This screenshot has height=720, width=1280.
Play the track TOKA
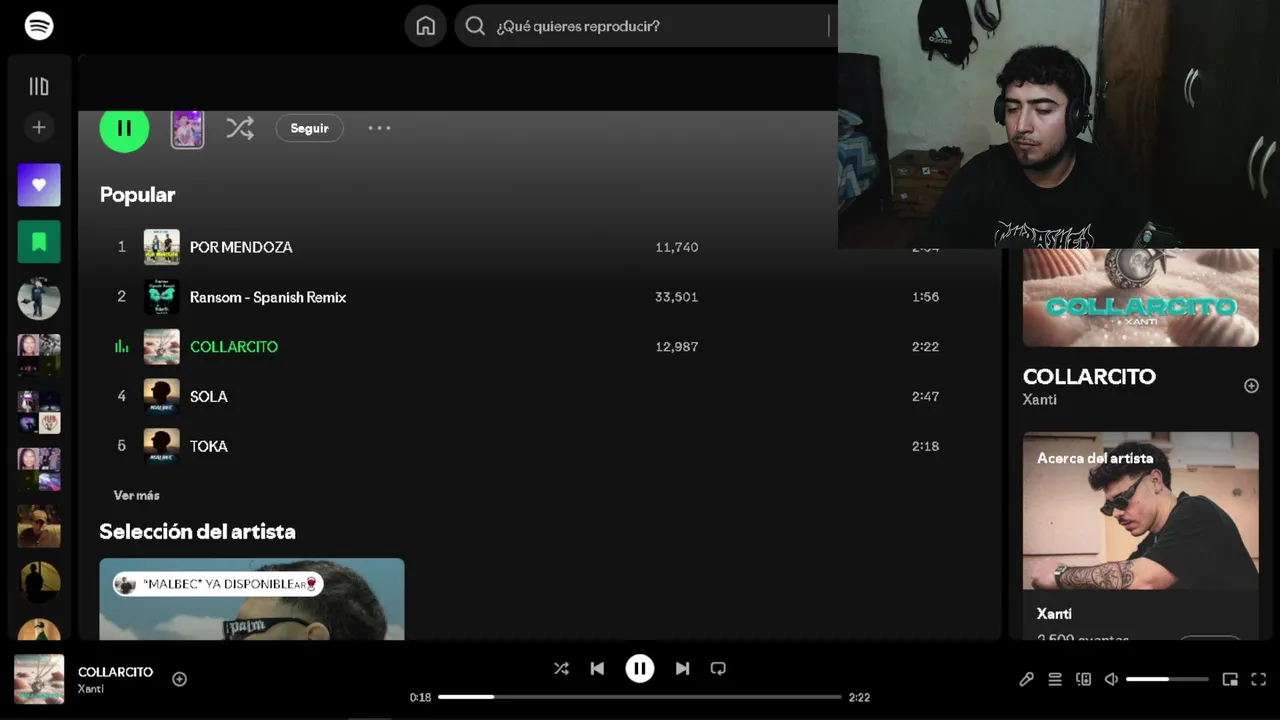tap(209, 446)
